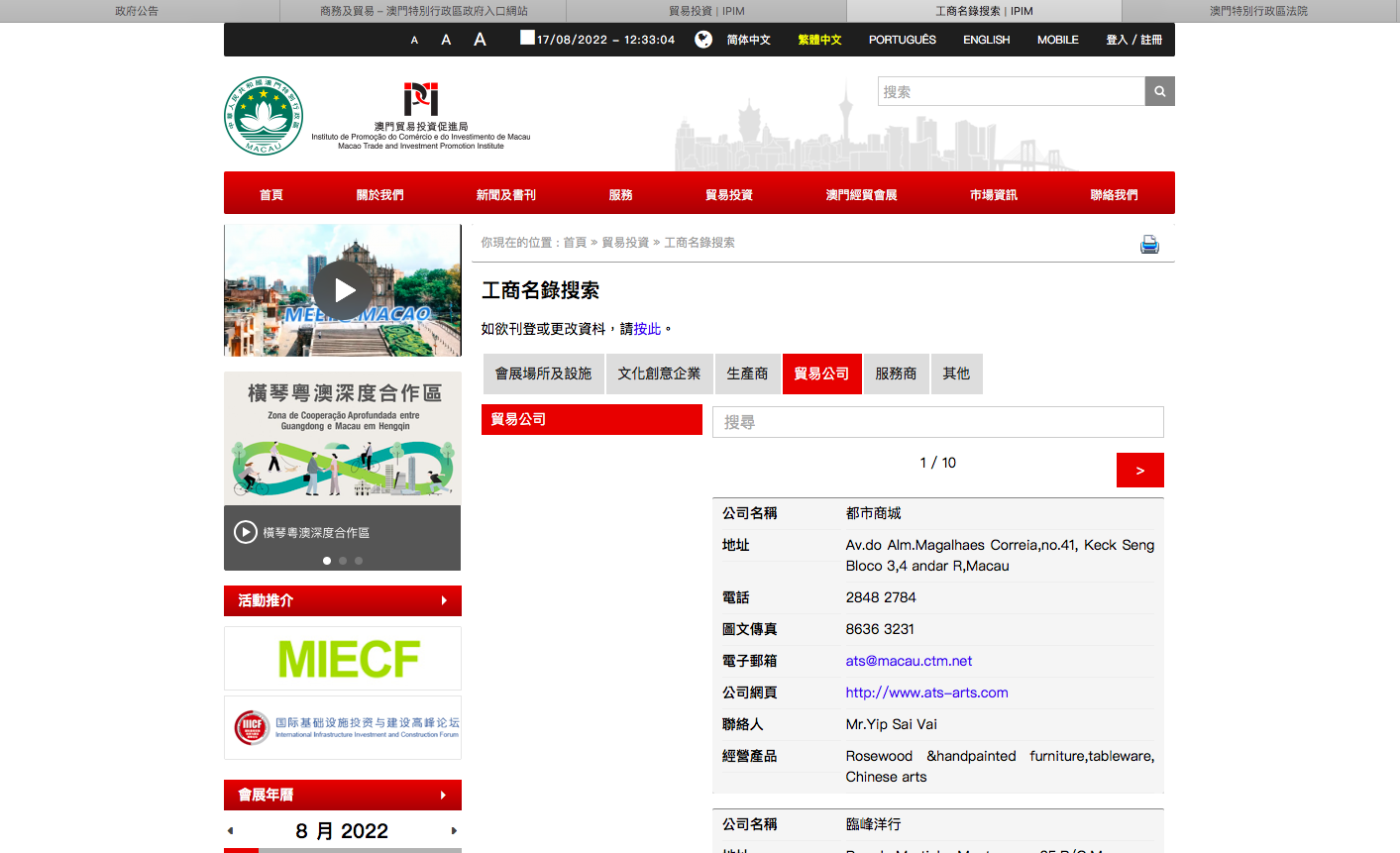Open http://www.ats-arts.com link
The height and width of the screenshot is (853, 1400).
pyautogui.click(x=926, y=693)
